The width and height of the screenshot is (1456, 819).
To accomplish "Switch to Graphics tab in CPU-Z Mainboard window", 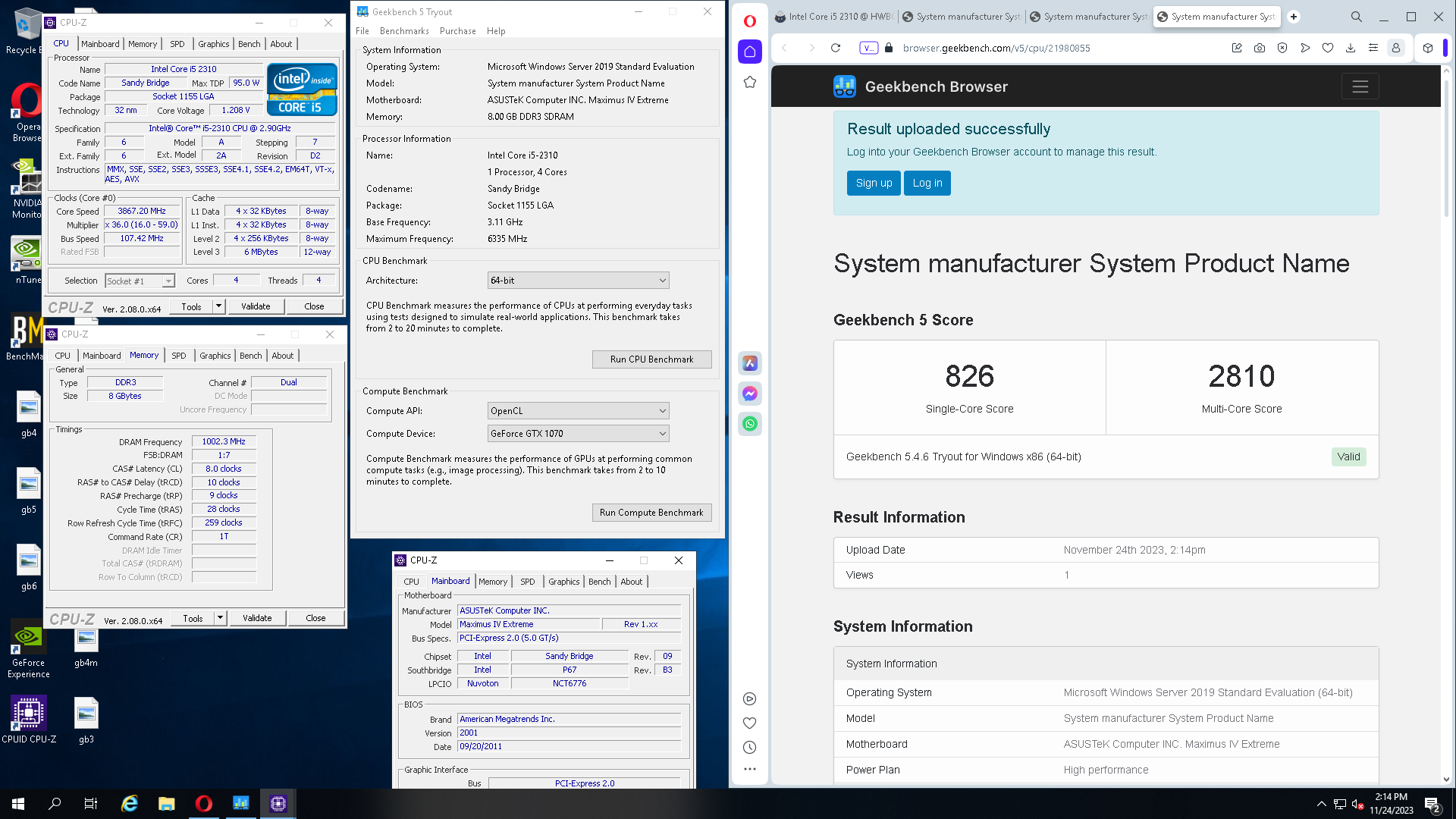I will coord(564,582).
